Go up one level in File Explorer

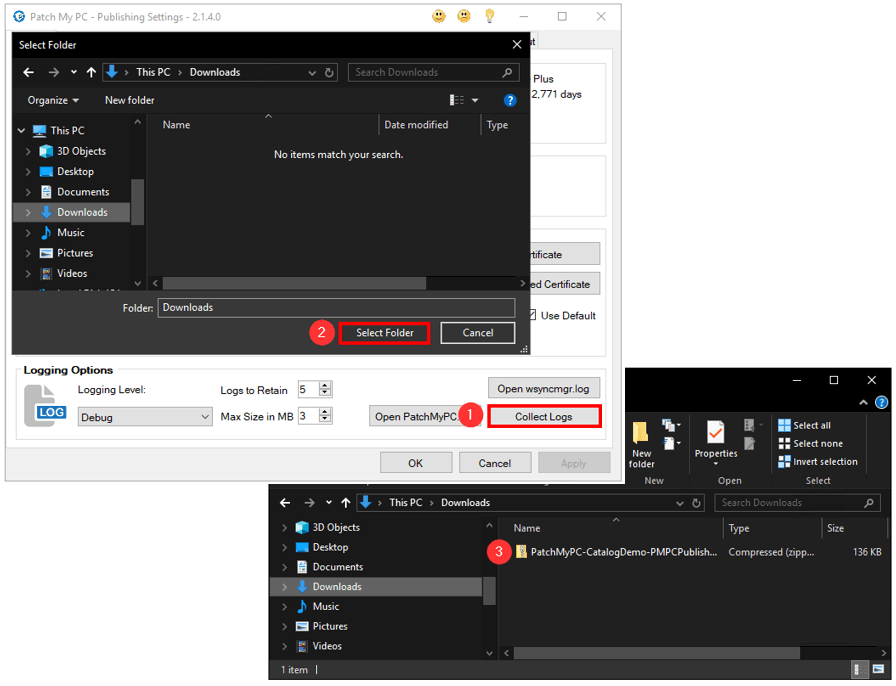[346, 503]
